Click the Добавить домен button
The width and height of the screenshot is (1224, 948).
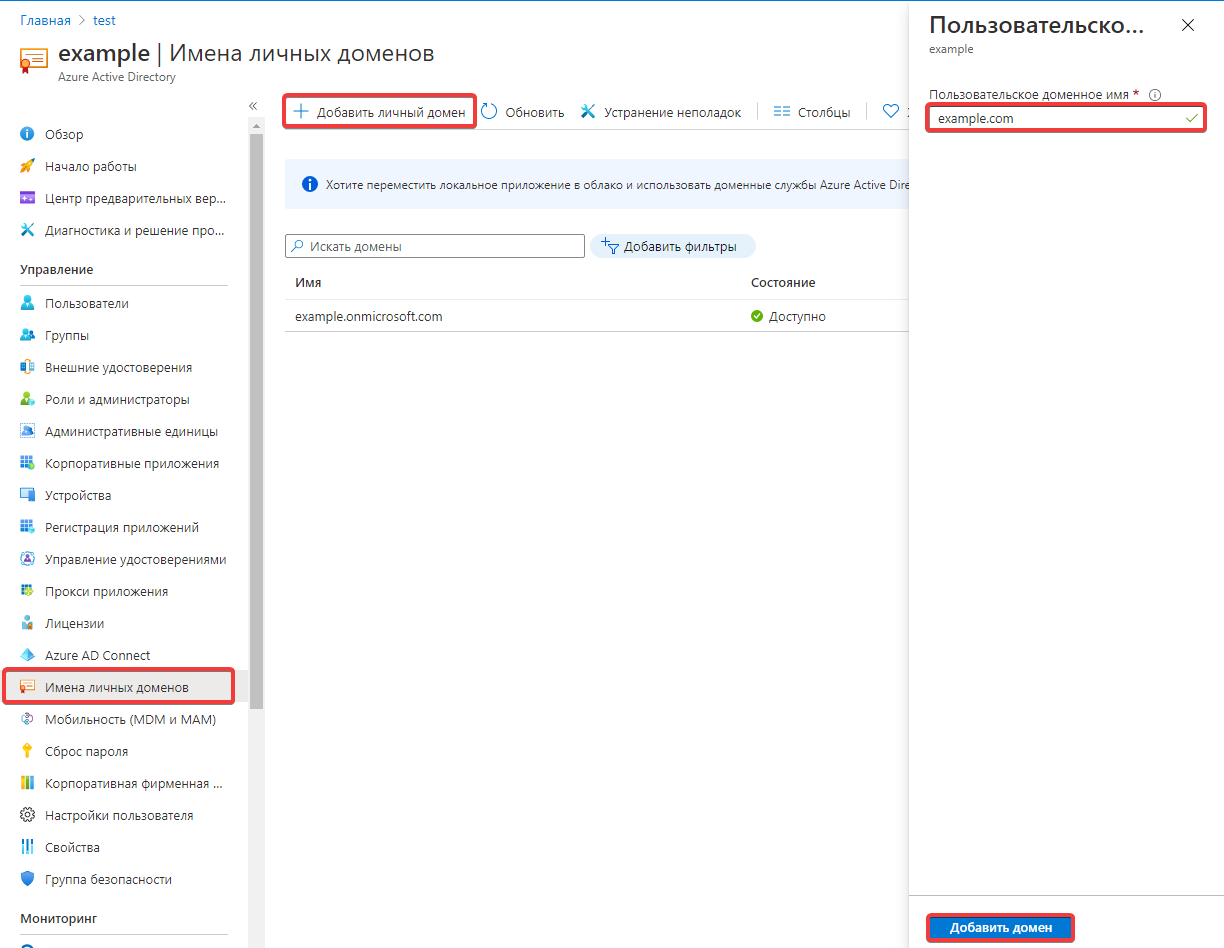pos(1000,927)
